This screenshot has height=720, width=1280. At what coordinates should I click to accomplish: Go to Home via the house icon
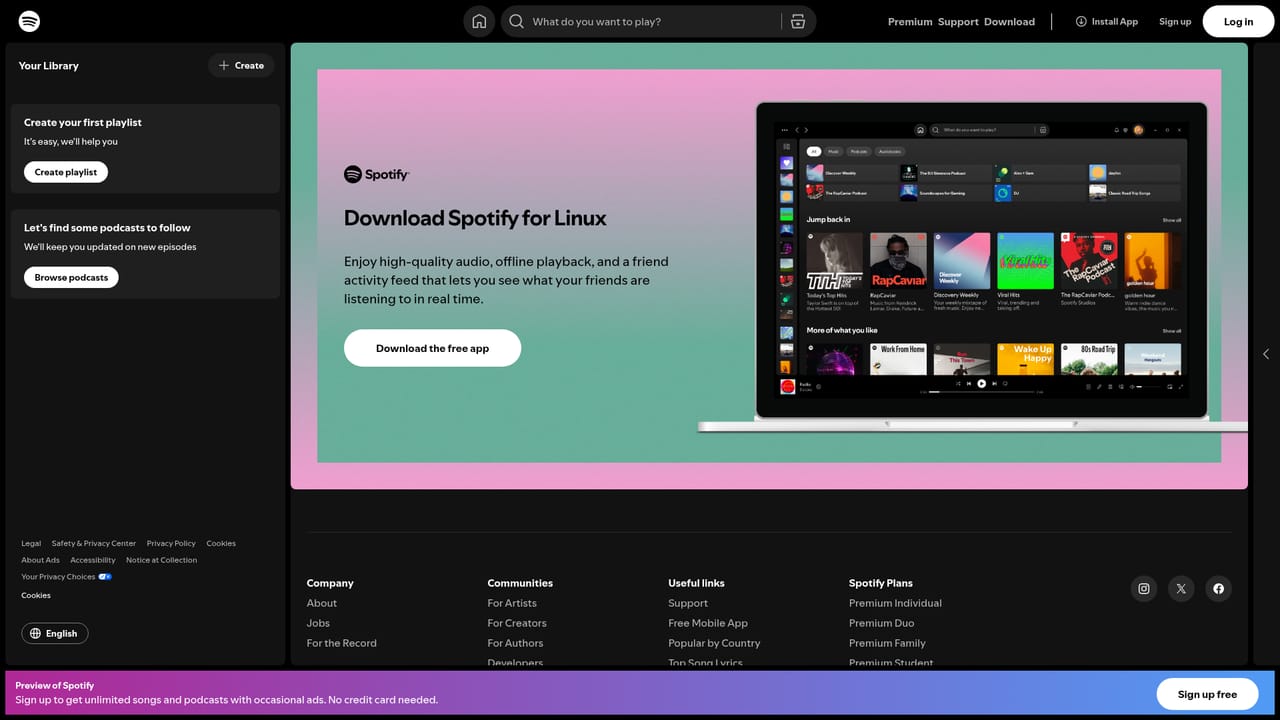[479, 21]
